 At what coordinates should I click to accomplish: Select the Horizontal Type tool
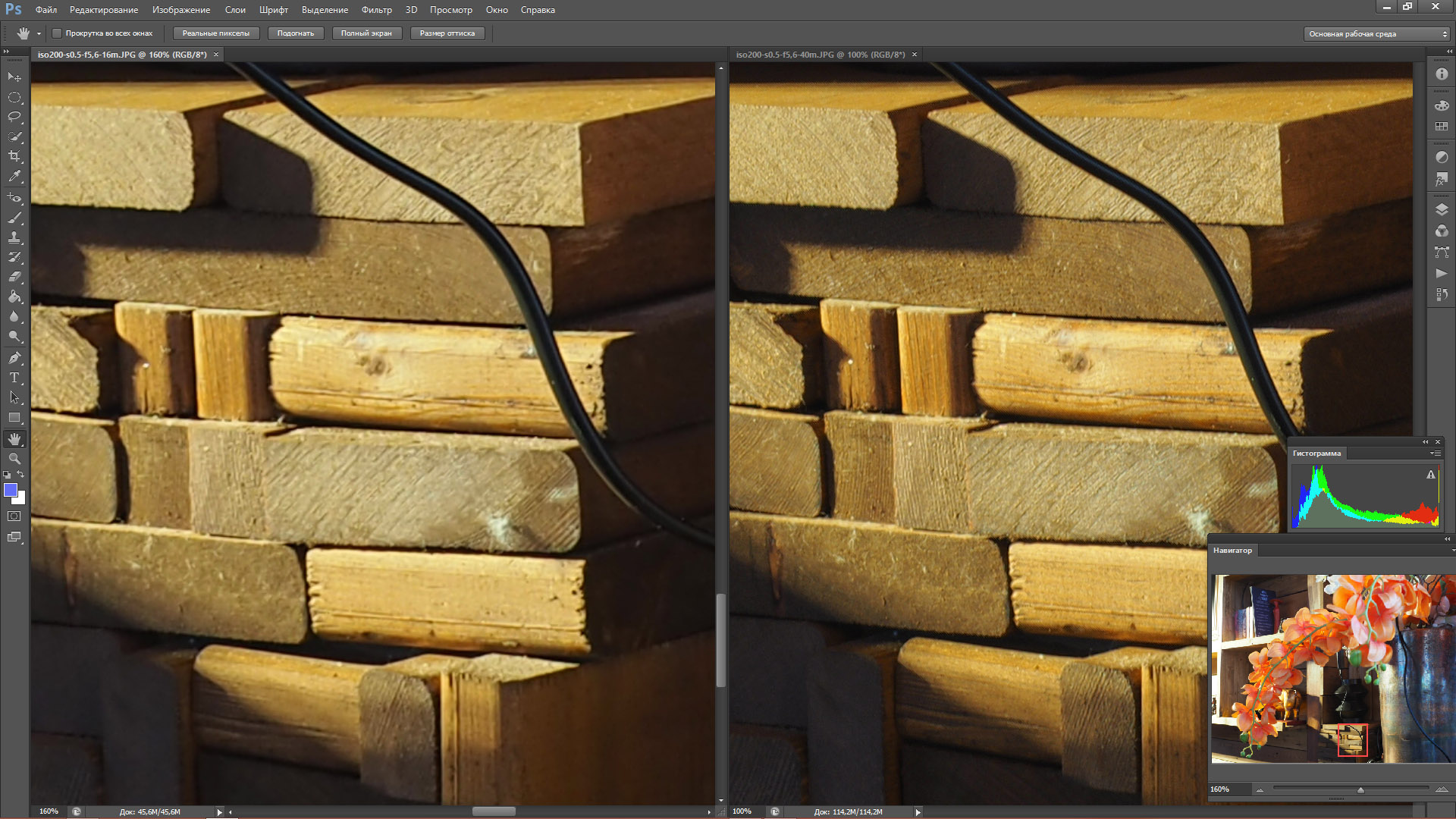click(14, 378)
